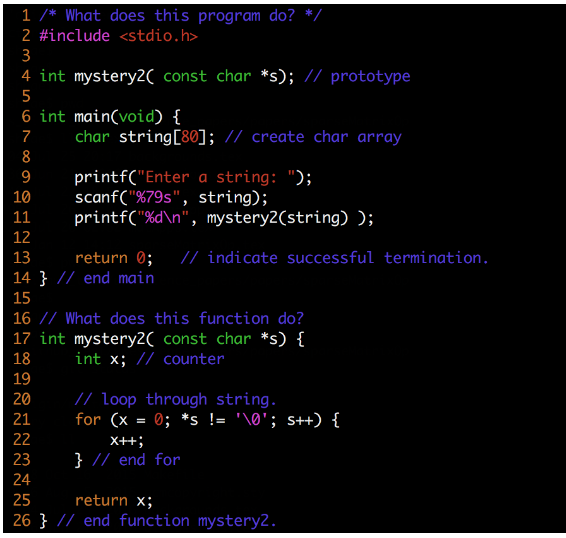Click line number 26

point(22,521)
